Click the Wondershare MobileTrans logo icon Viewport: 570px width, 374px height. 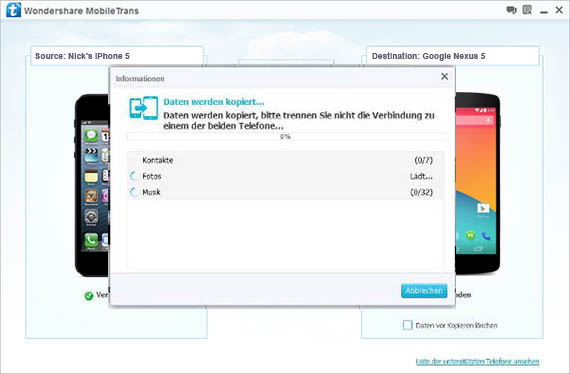point(13,10)
